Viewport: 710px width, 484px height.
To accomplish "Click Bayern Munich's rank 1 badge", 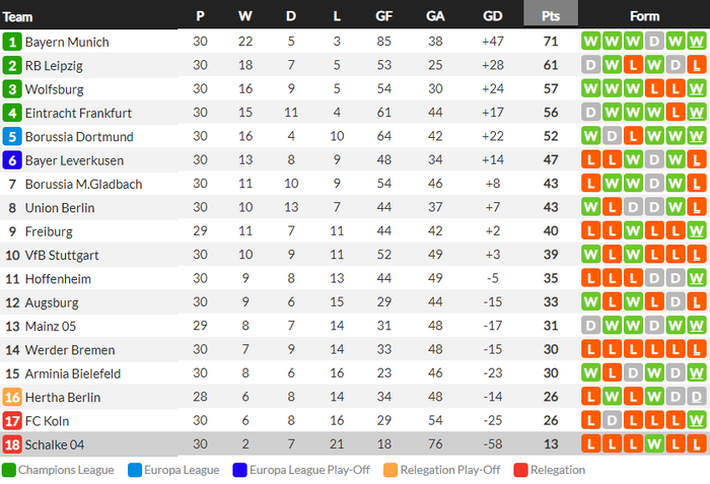I will [12, 42].
